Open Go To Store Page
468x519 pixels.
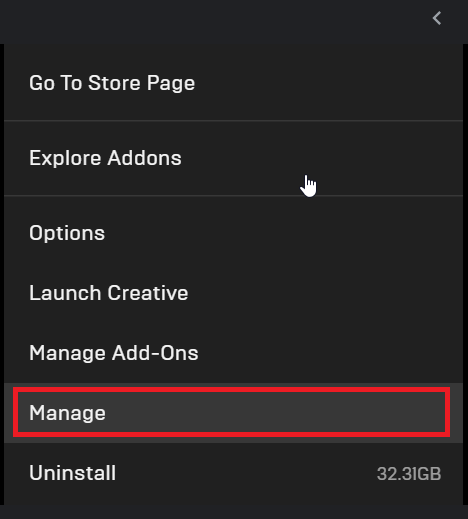[x=233, y=83]
